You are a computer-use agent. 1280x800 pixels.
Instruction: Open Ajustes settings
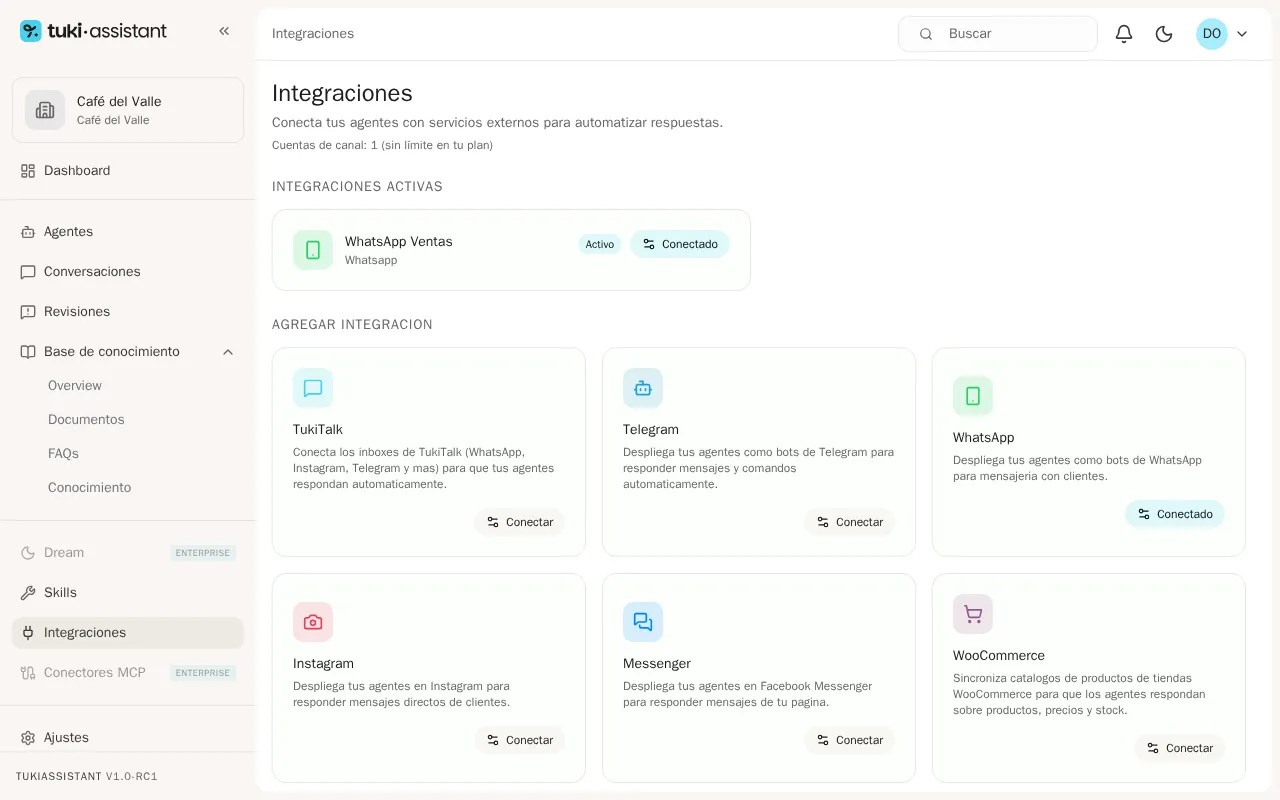pos(128,738)
